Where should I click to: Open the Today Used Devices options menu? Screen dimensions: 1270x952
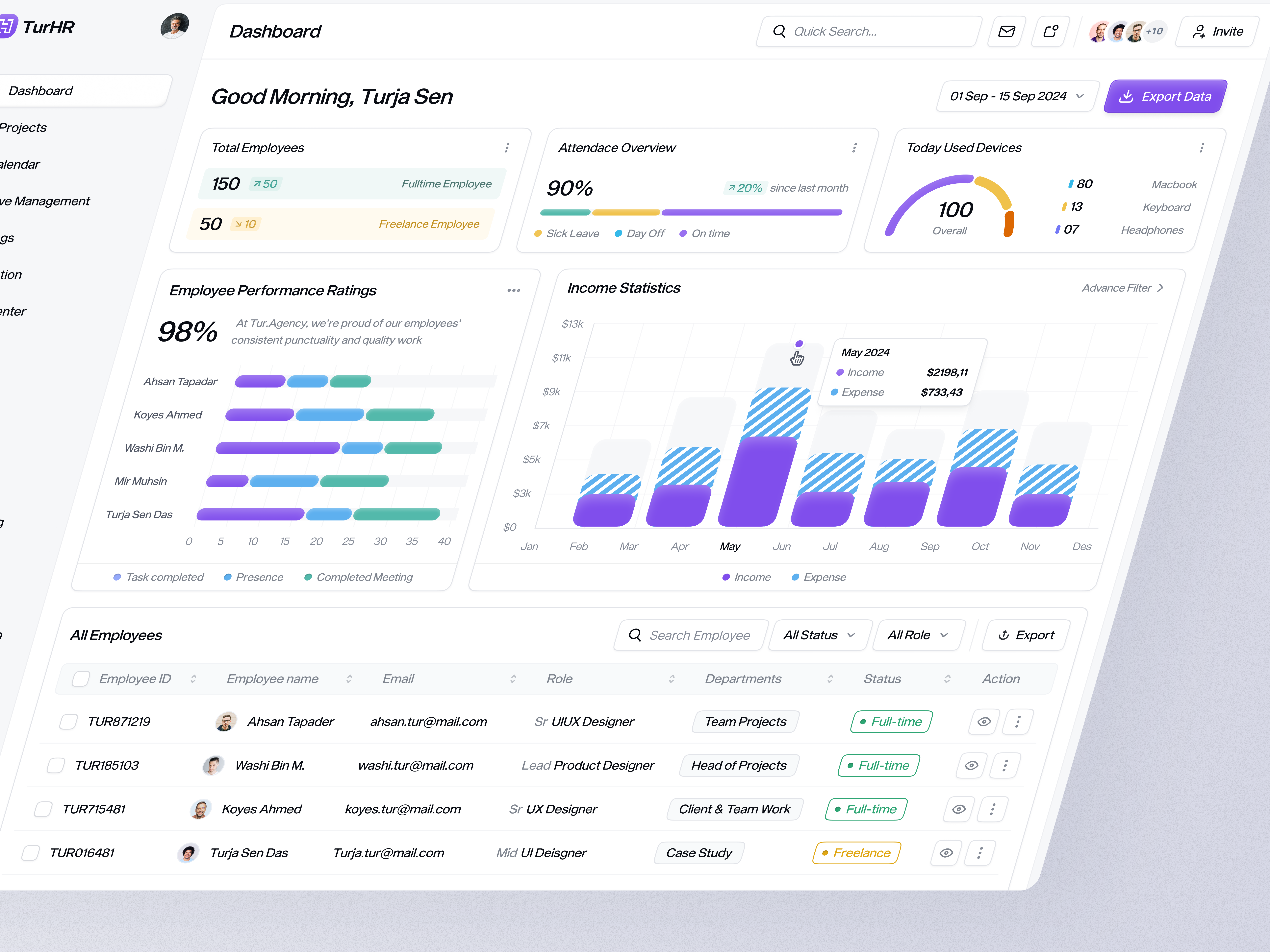point(1202,148)
